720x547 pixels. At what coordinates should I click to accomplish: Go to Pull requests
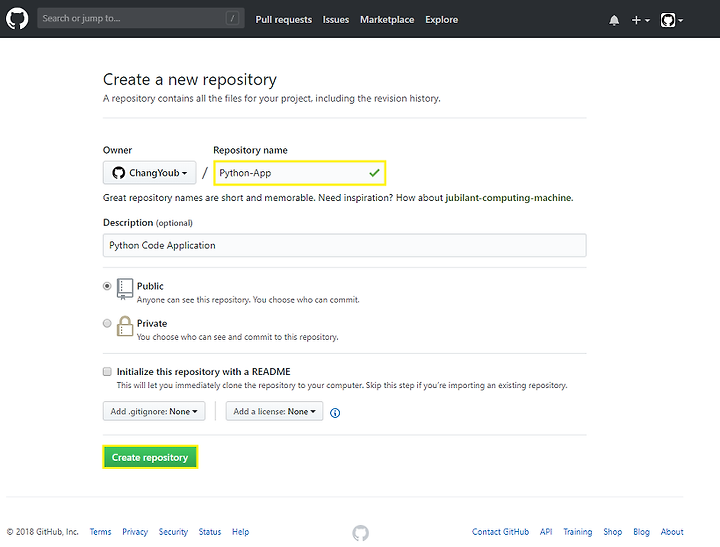pyautogui.click(x=283, y=20)
